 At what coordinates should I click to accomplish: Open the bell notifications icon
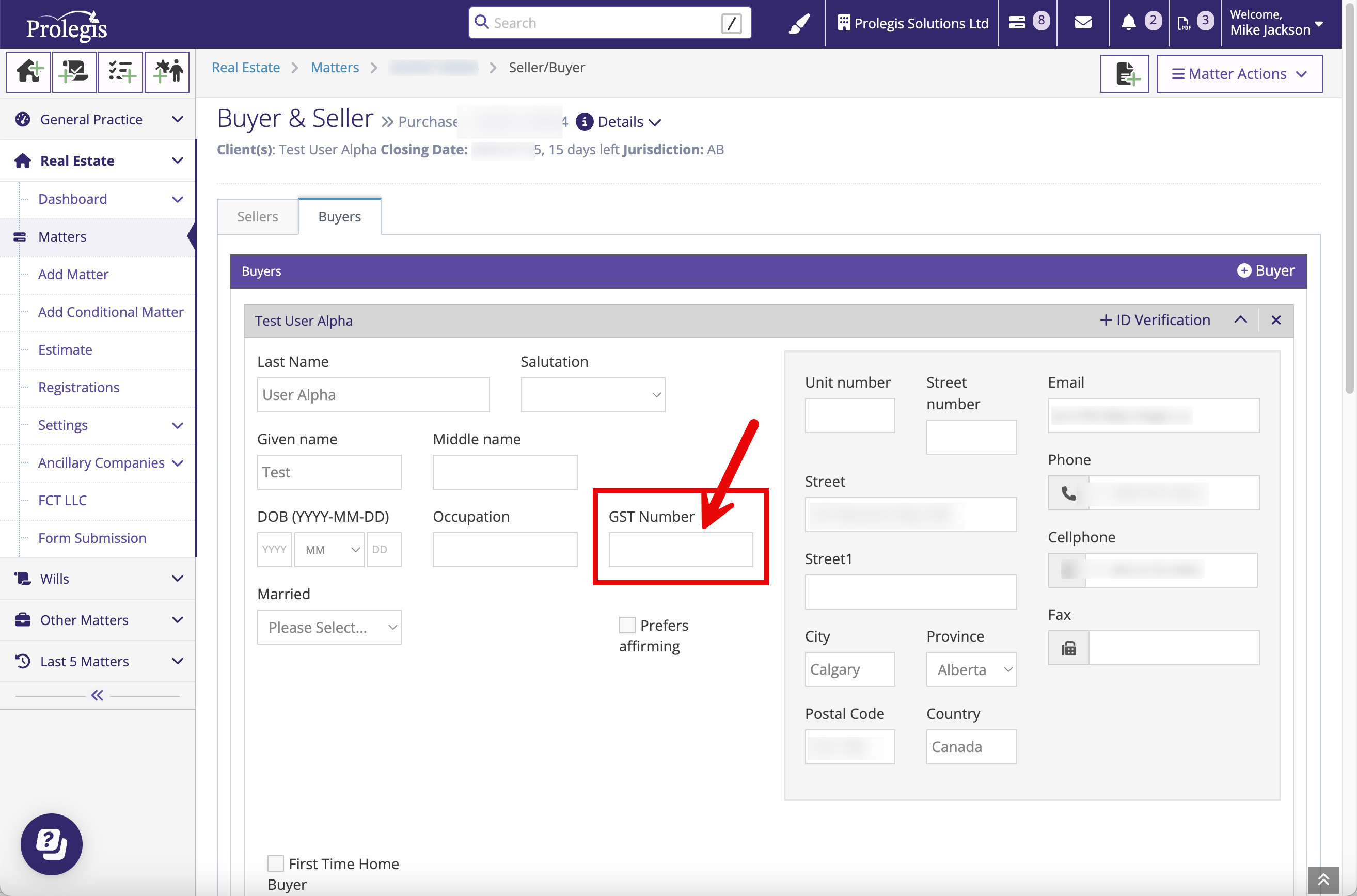[x=1128, y=23]
